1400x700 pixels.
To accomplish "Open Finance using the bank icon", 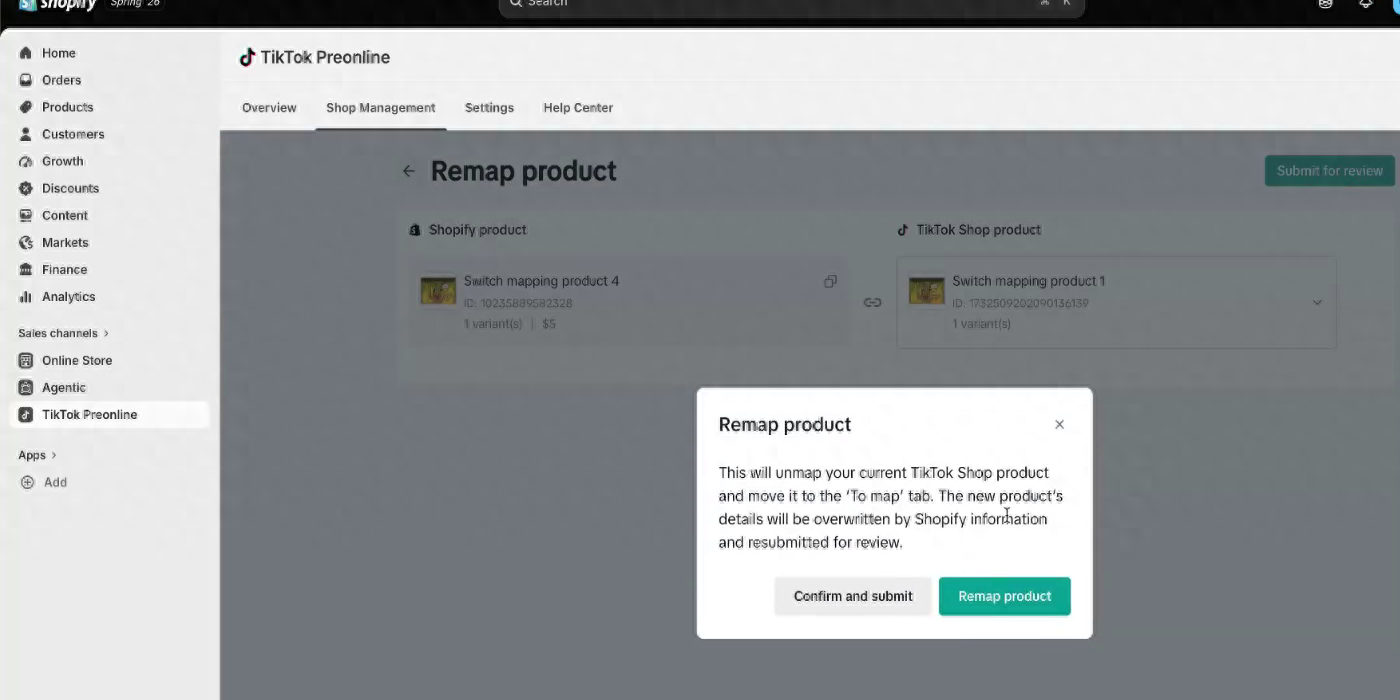I will pyautogui.click(x=26, y=269).
